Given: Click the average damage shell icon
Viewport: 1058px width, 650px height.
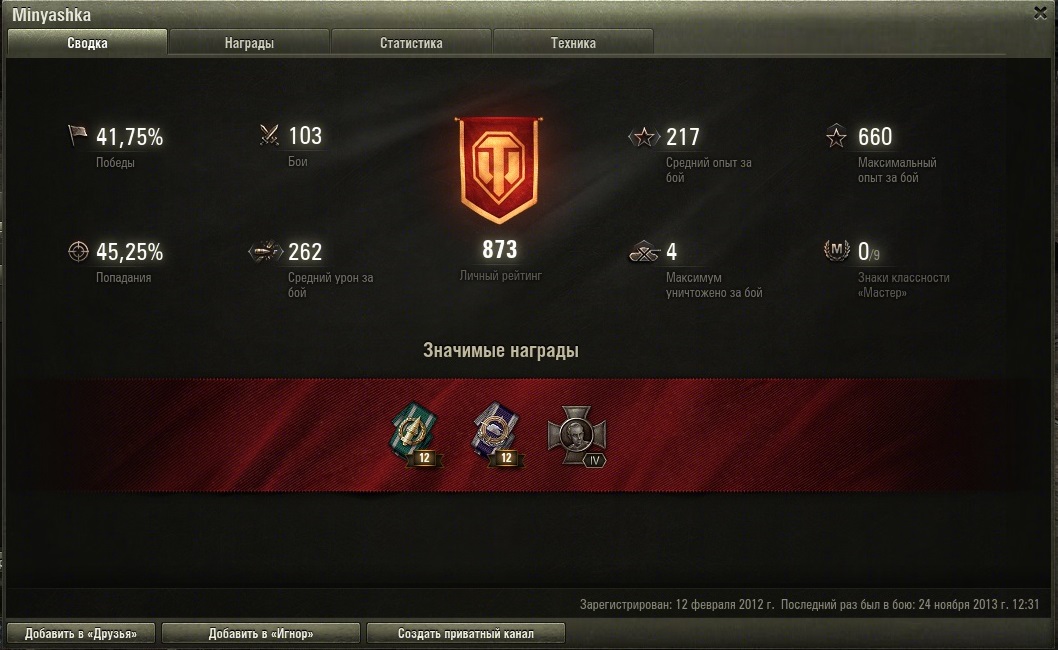Looking at the screenshot, I should coord(265,251).
